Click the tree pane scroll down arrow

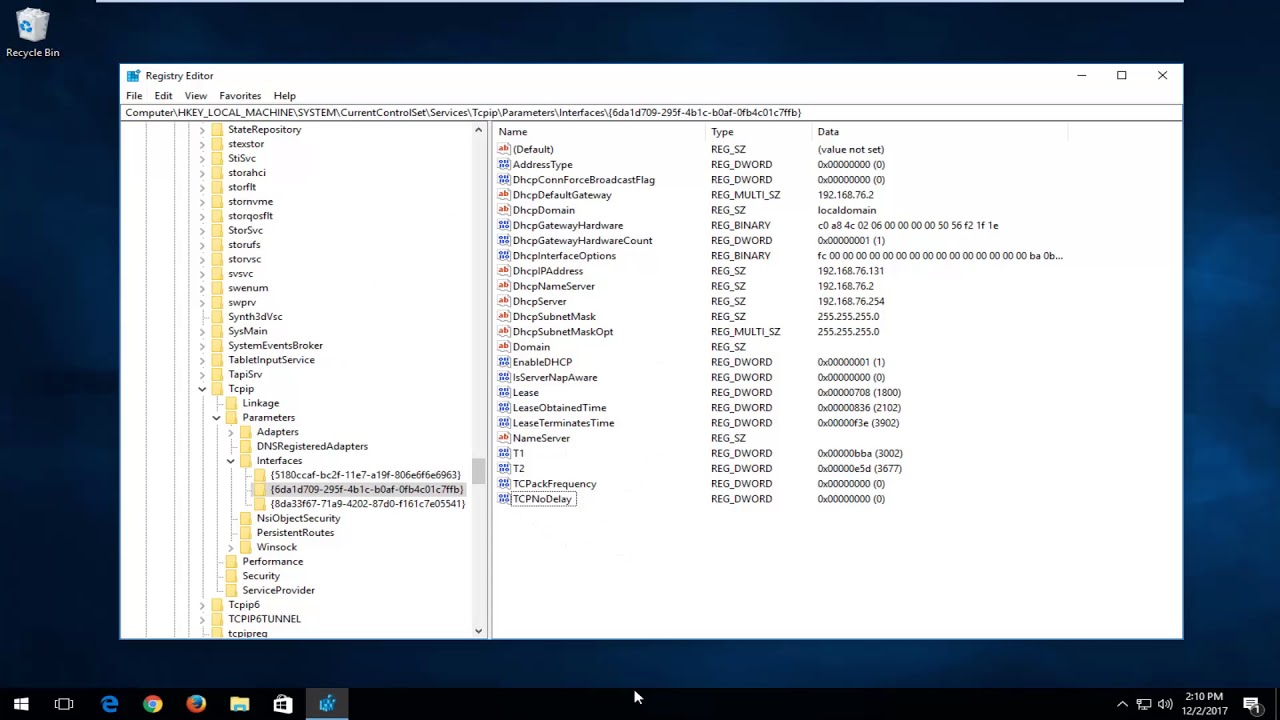coord(478,631)
